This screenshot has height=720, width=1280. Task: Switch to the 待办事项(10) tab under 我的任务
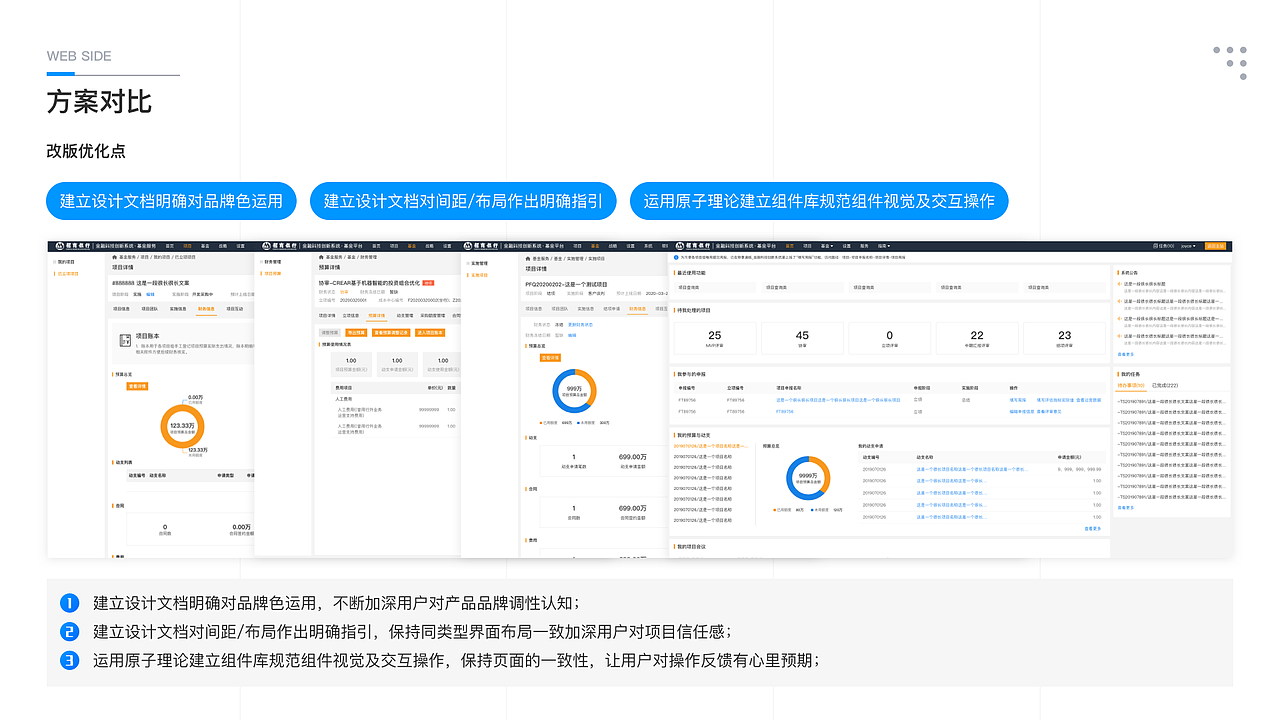coord(1131,385)
